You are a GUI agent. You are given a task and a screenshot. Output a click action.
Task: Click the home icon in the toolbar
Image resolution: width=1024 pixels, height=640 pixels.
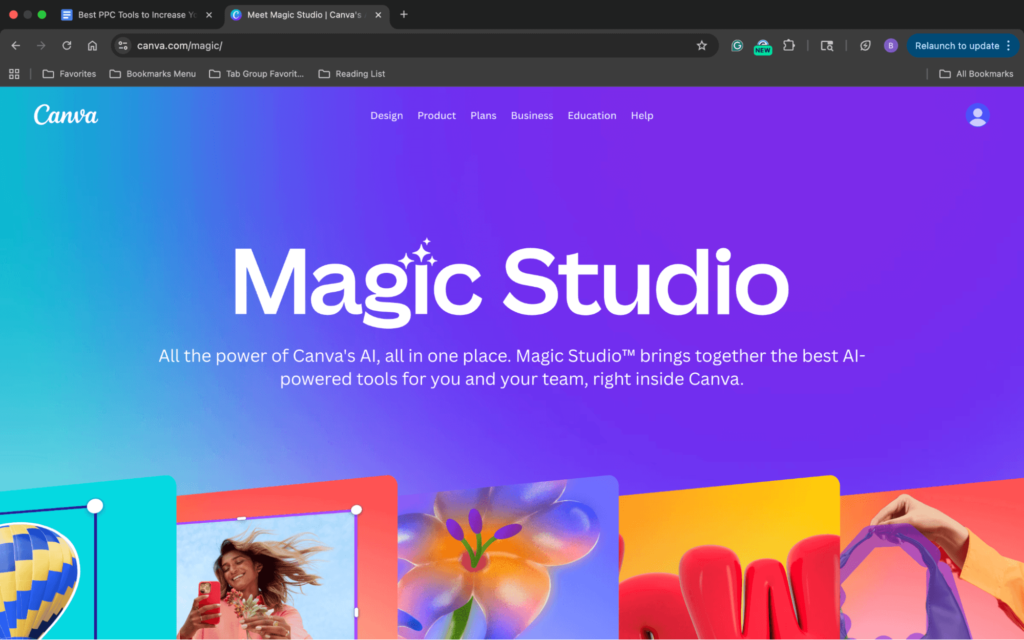click(x=92, y=46)
